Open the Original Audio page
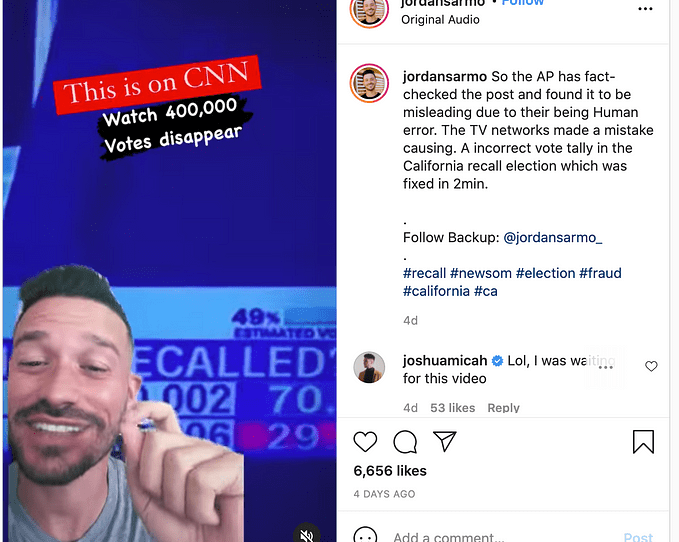Image resolution: width=679 pixels, height=542 pixels. (440, 20)
